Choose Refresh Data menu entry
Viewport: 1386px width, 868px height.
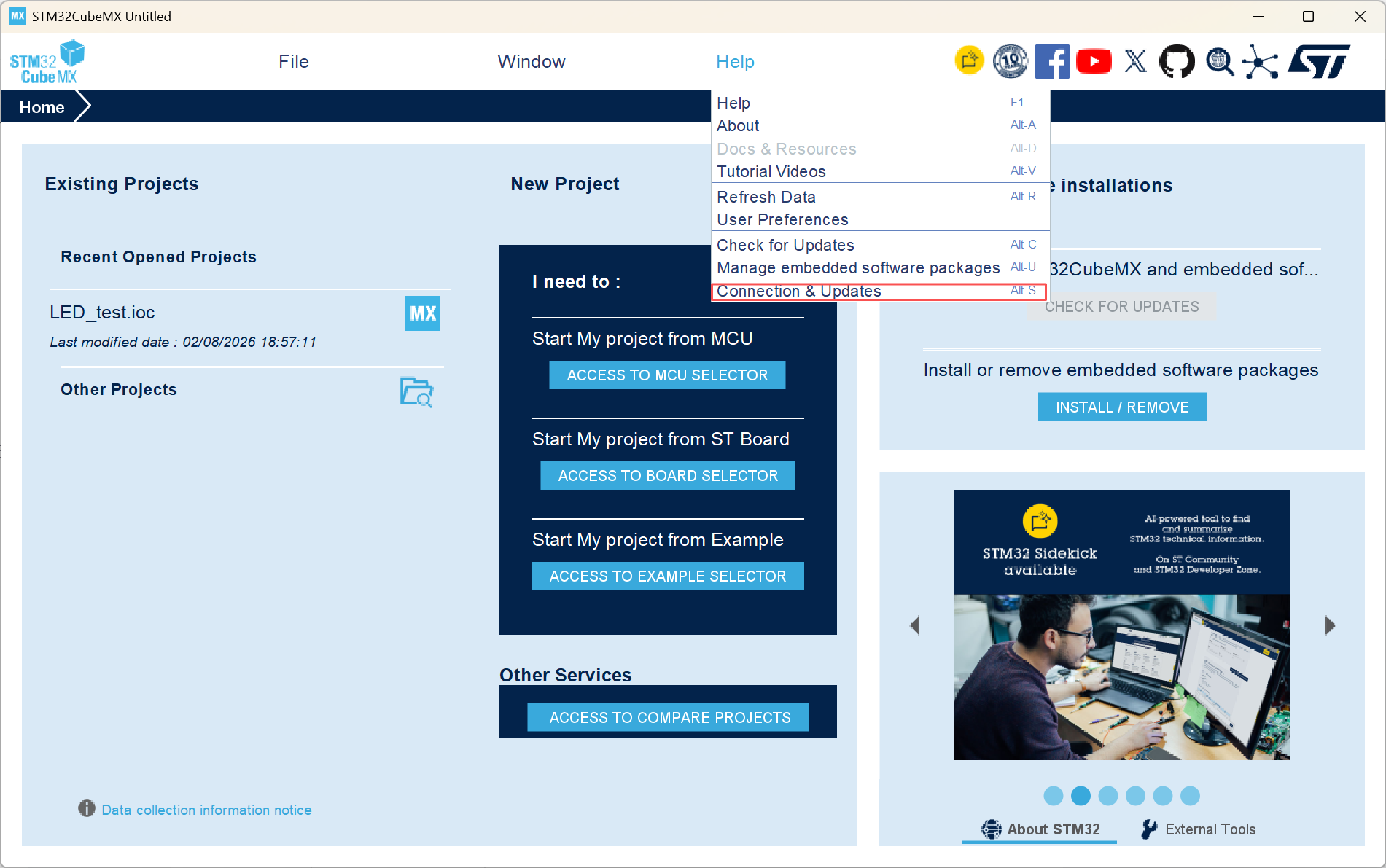point(880,197)
